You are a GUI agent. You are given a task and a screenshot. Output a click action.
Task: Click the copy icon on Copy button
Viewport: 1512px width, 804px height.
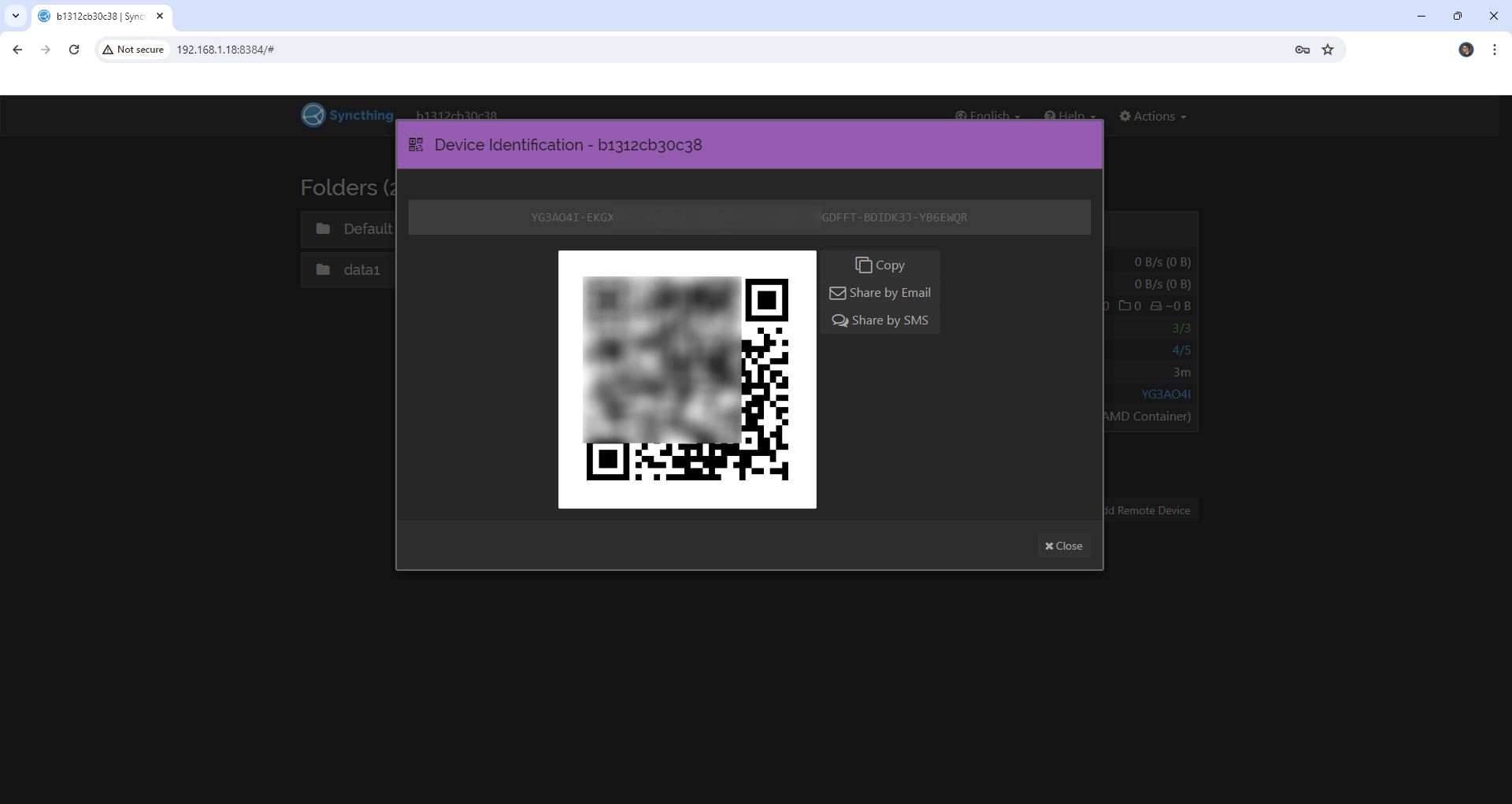[x=864, y=265]
